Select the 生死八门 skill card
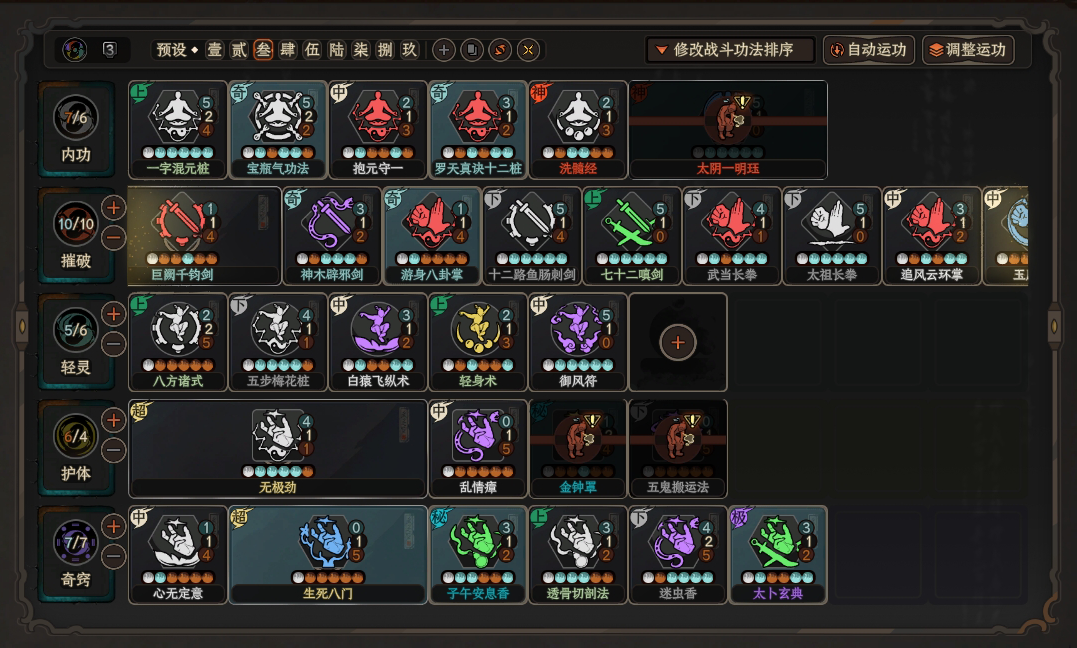The height and width of the screenshot is (648, 1077). 328,555
